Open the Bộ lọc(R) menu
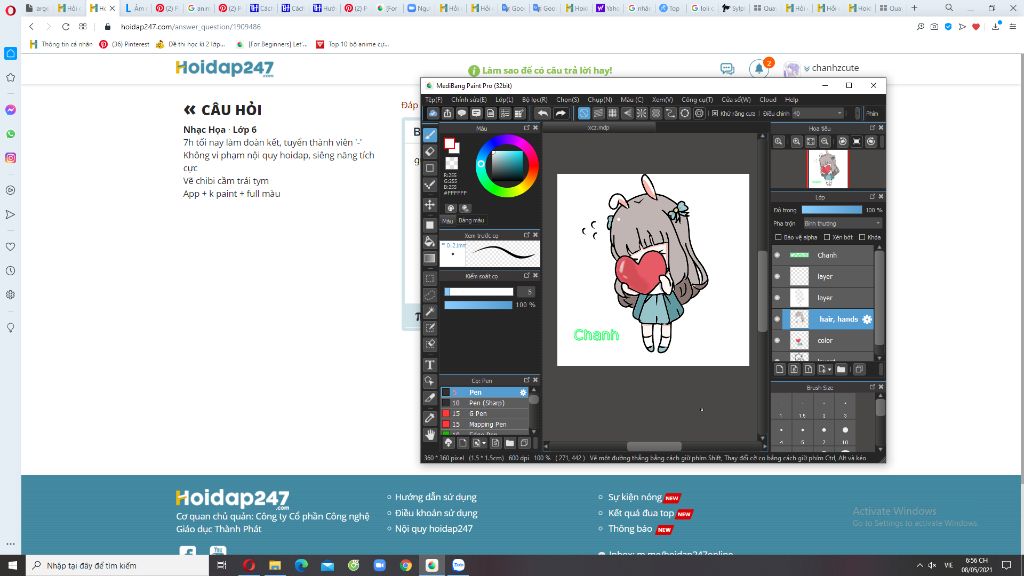1024x576 pixels. [534, 100]
